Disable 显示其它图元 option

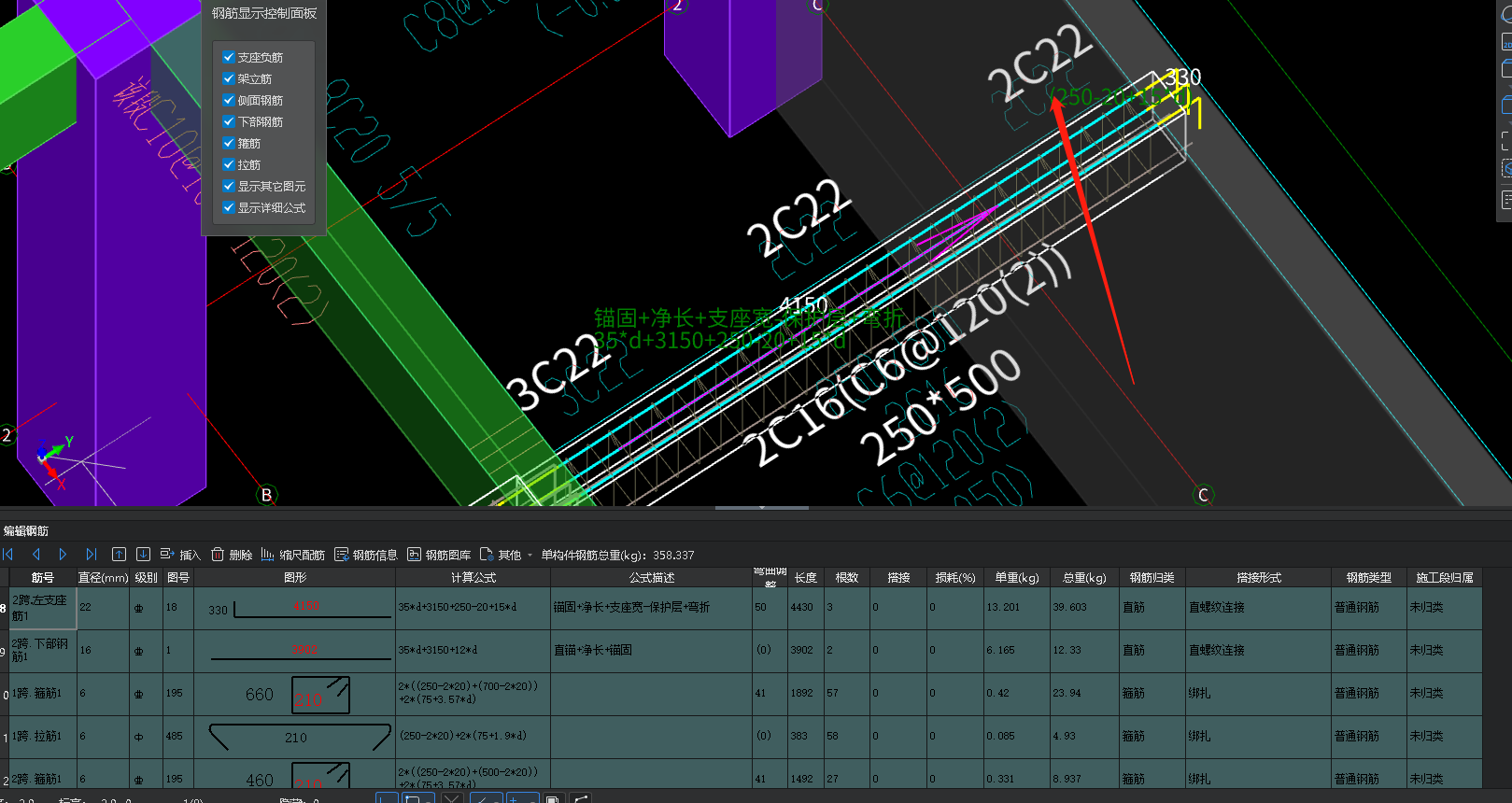pos(229,186)
